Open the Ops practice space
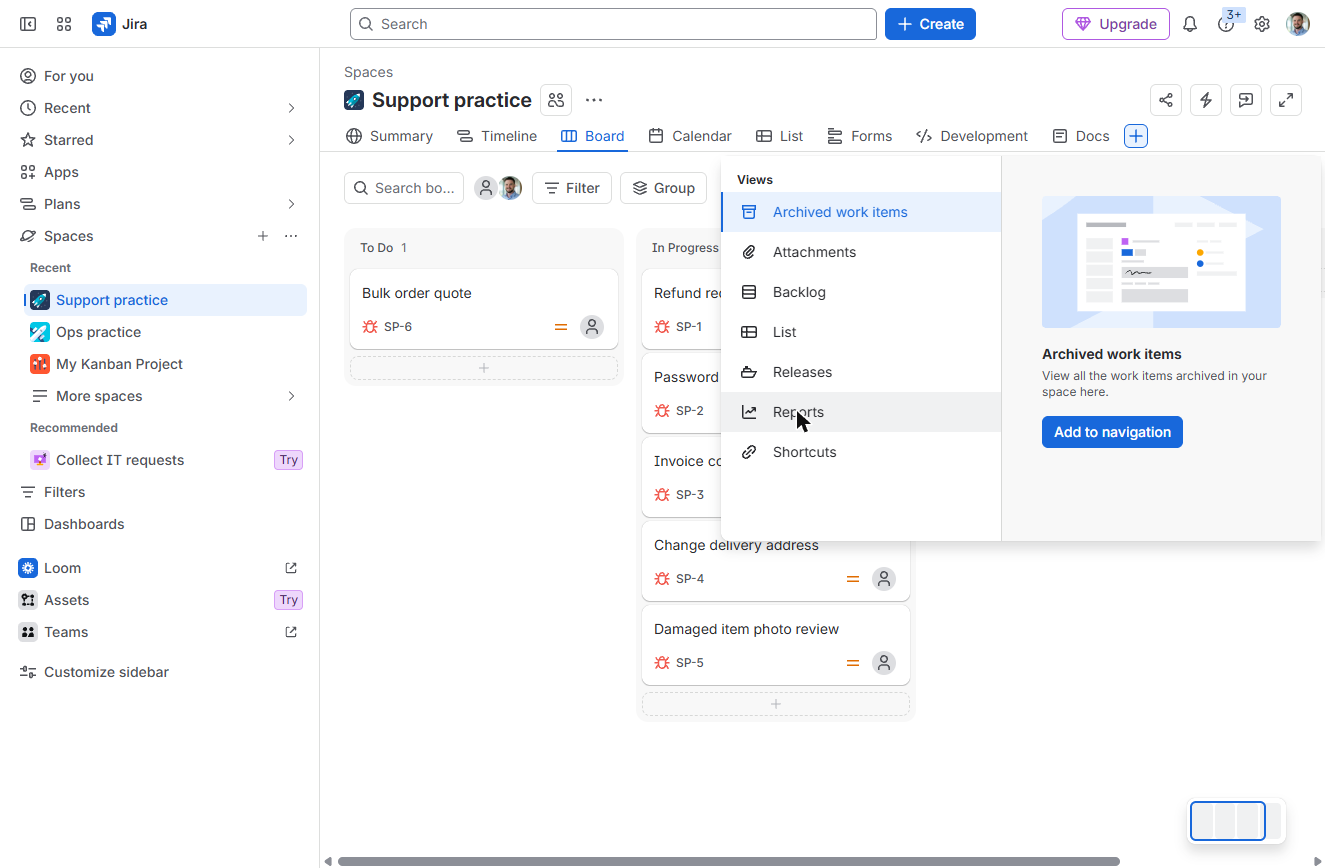This screenshot has width=1325, height=868. click(165, 332)
